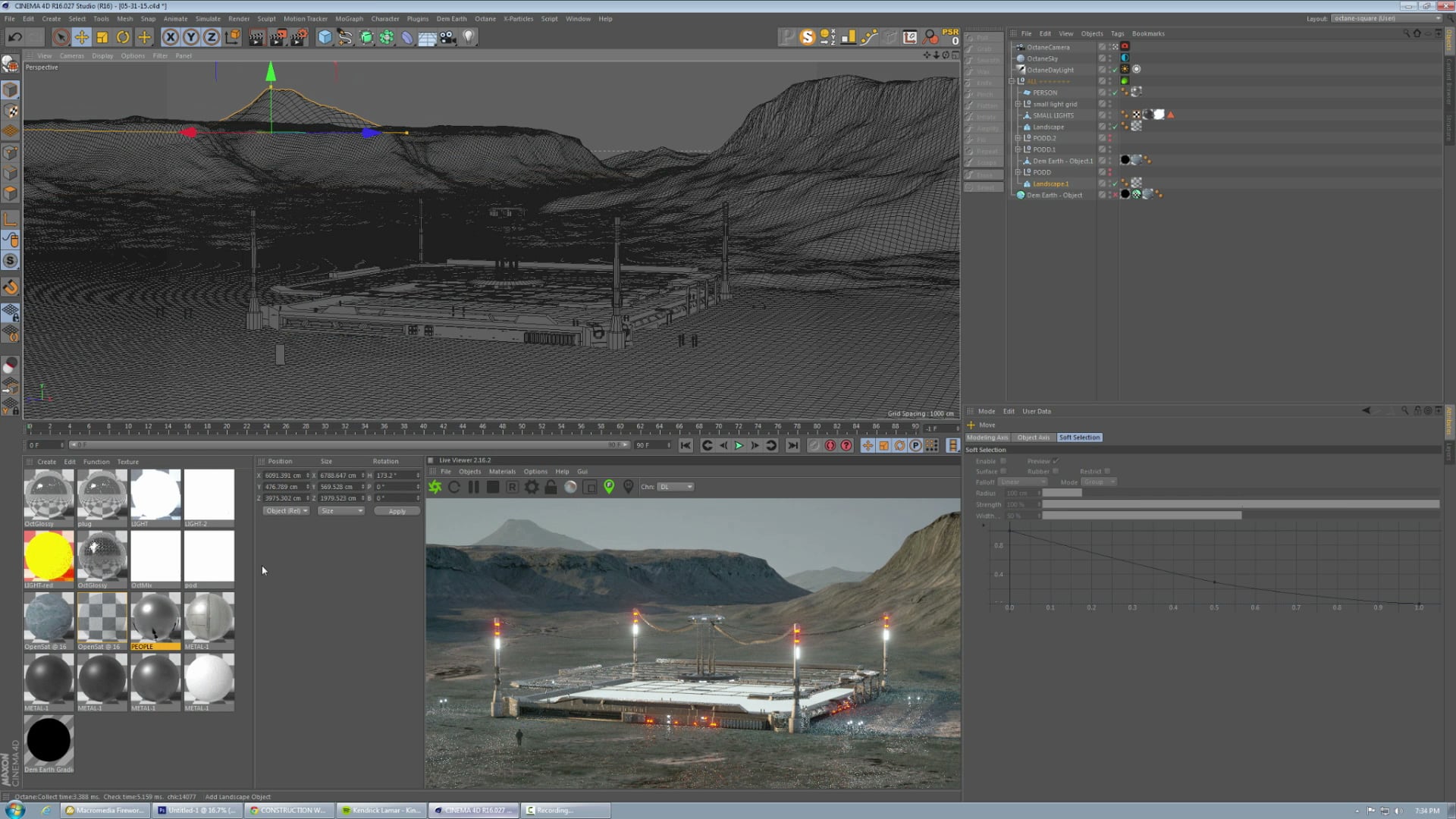Switch the coordinate system icon
This screenshot has width=1456, height=819.
[x=233, y=36]
